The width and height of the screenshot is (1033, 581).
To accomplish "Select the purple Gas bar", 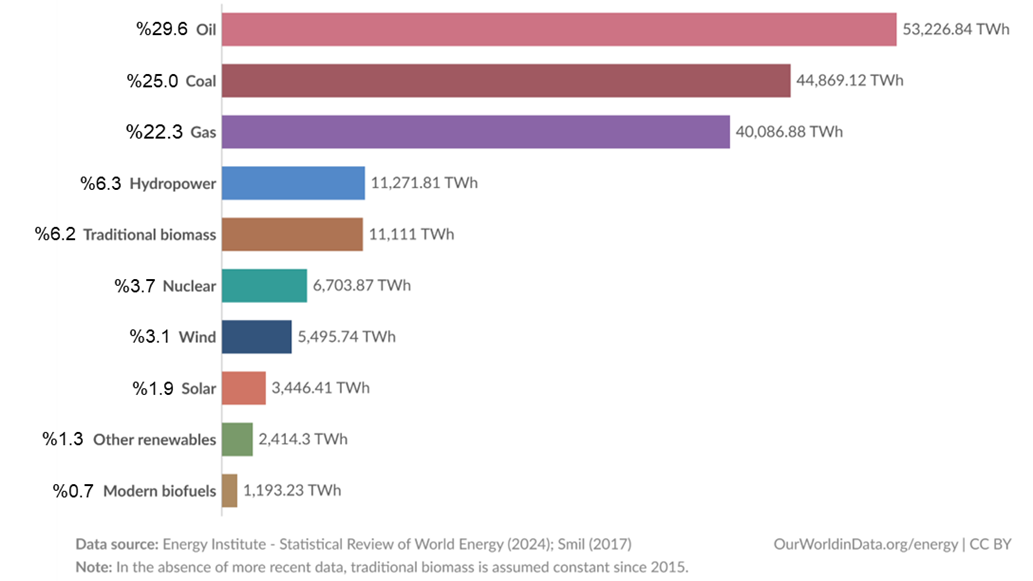I will 475,132.
